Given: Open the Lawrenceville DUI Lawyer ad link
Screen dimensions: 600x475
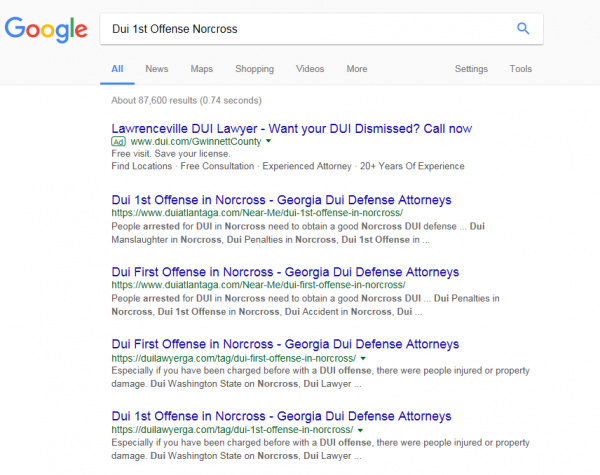Looking at the screenshot, I should click(x=291, y=128).
